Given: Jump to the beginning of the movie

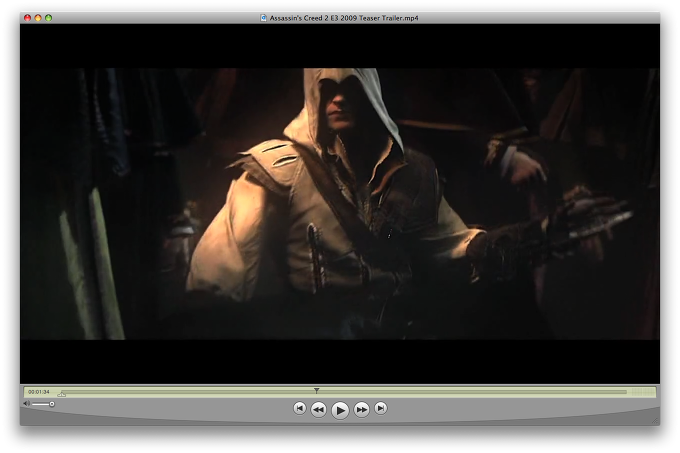Looking at the screenshot, I should (300, 408).
